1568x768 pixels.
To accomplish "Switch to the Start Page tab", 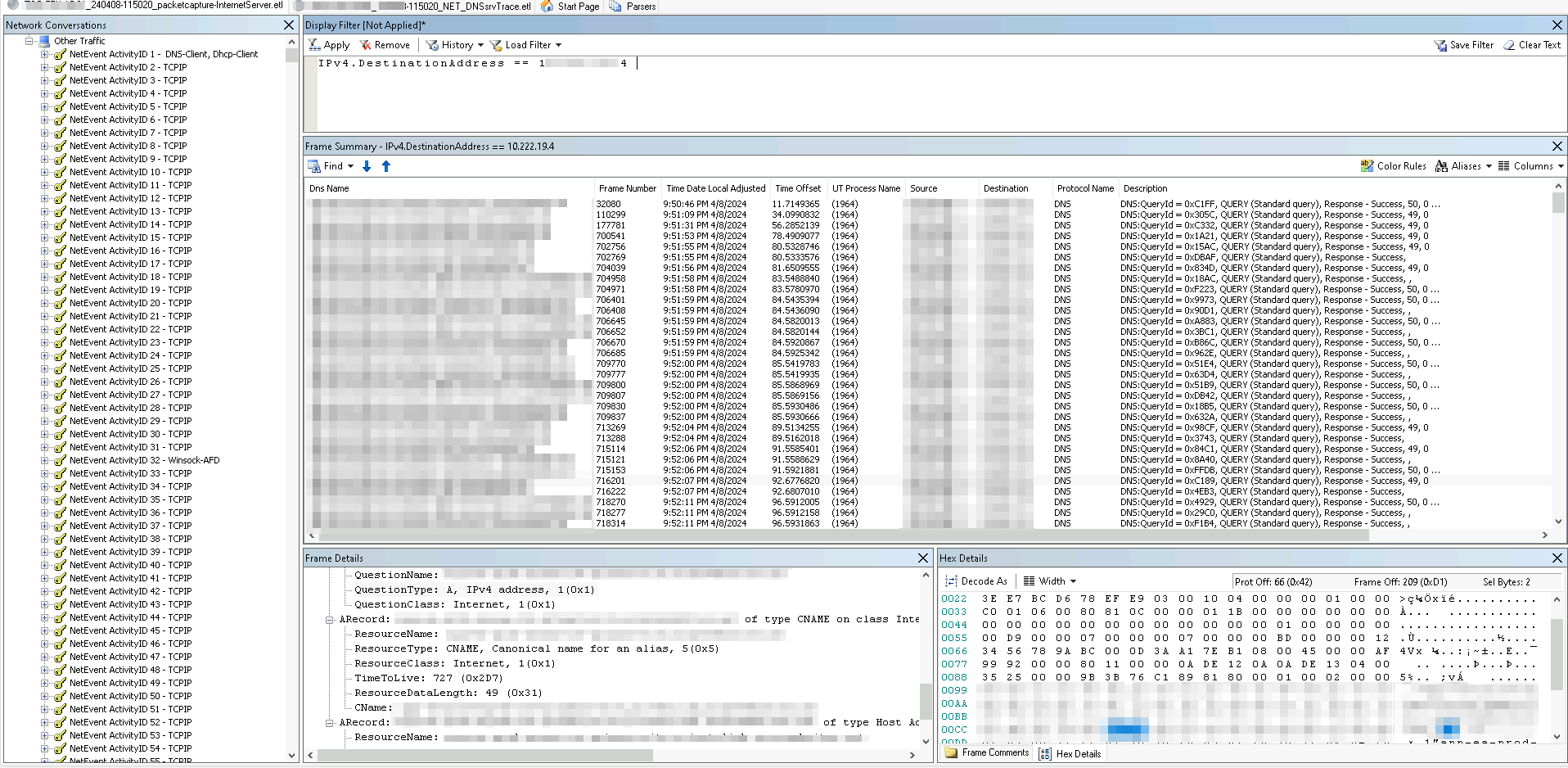I will (x=570, y=6).
